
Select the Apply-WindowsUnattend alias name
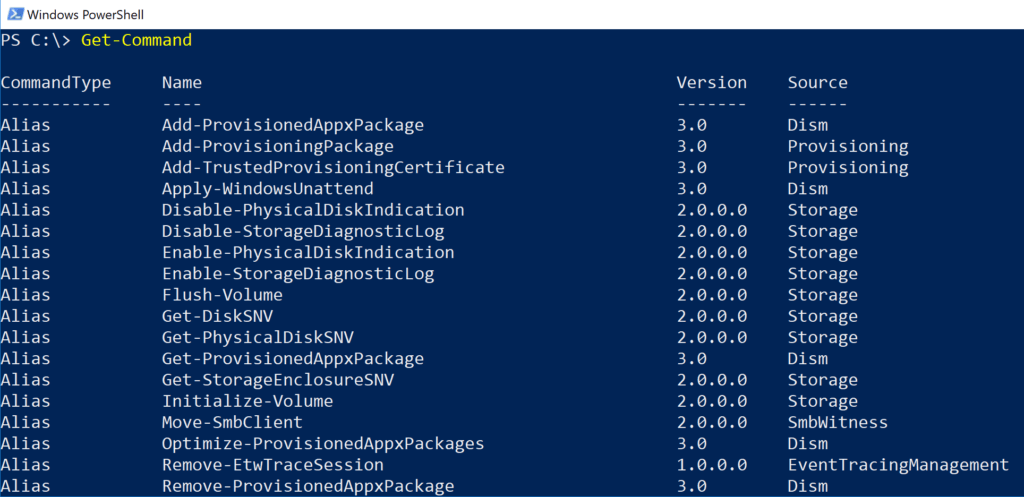click(x=267, y=189)
